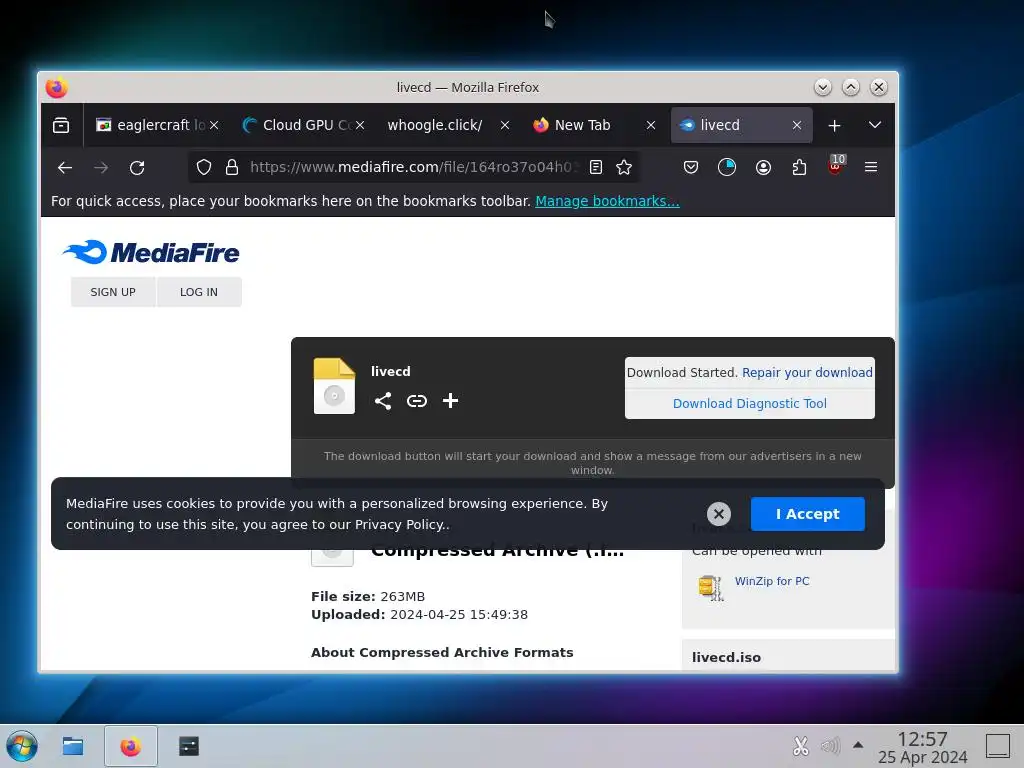Copy link using the chain icon
This screenshot has width=1024, height=768.
(417, 400)
